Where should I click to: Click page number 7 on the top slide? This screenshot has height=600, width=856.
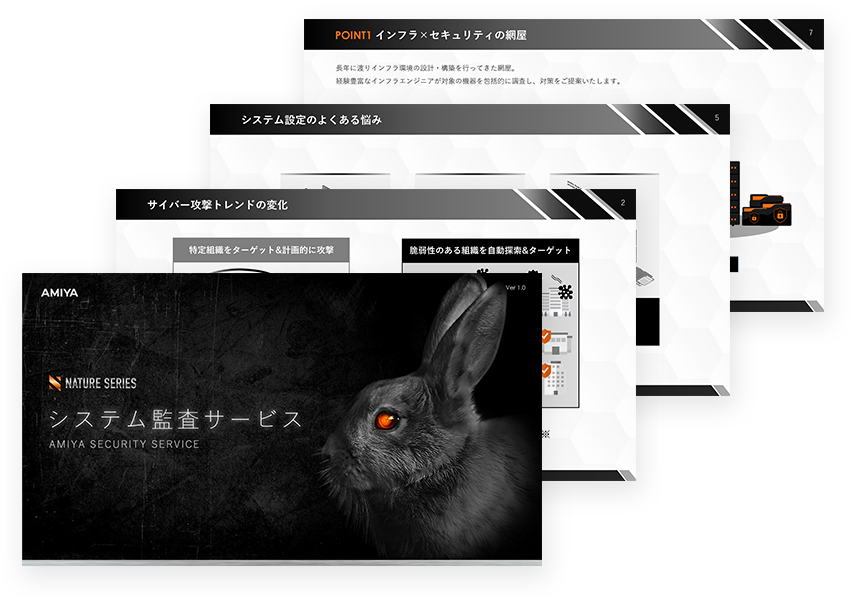[811, 33]
